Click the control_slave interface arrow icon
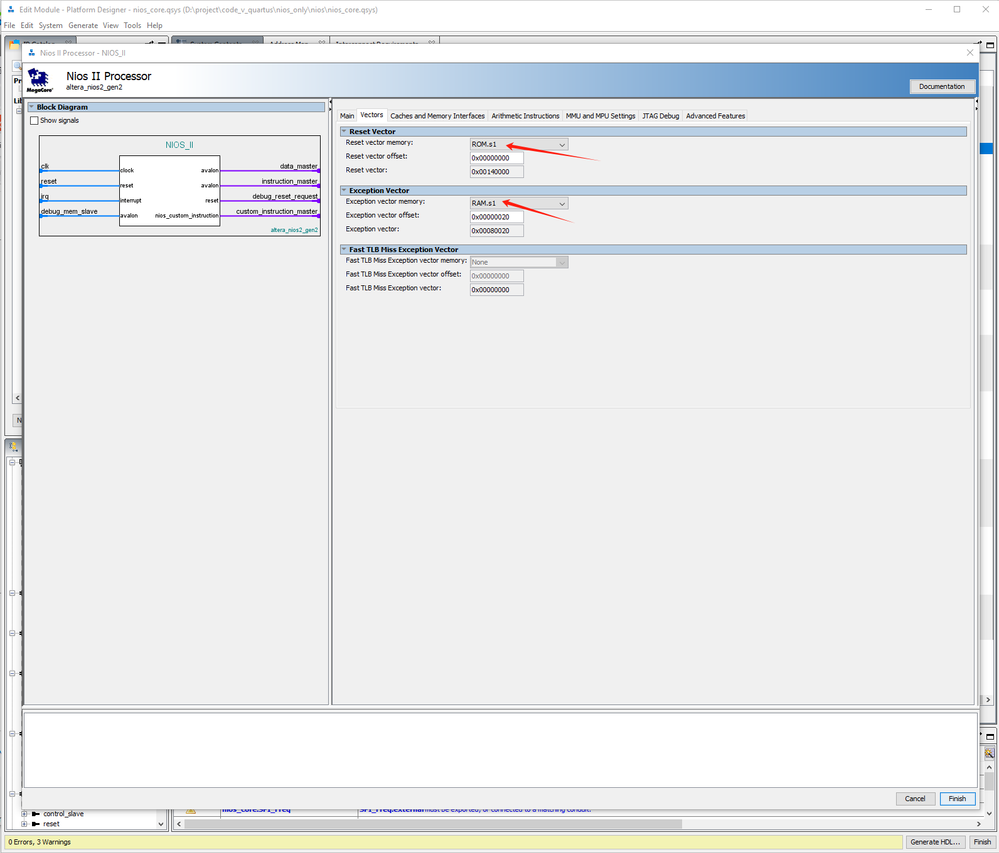The height and width of the screenshot is (853, 999). tap(36, 814)
